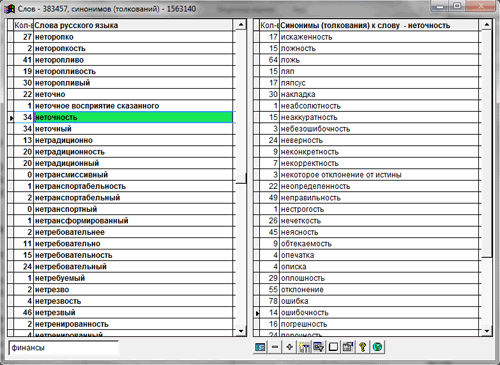Click the left word list scrollbar thumb
500x365 pixels.
[x=241, y=178]
